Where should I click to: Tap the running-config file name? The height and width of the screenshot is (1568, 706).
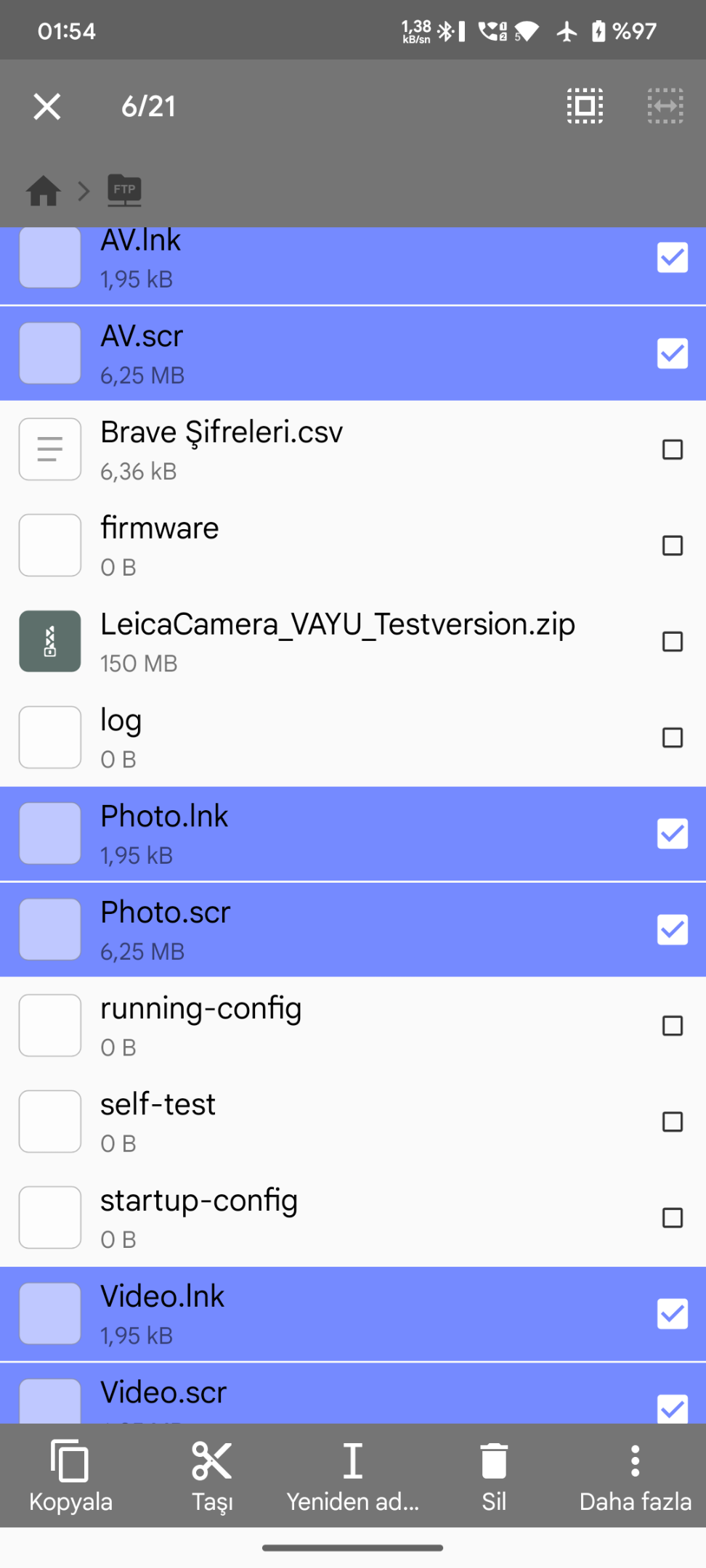[201, 1009]
